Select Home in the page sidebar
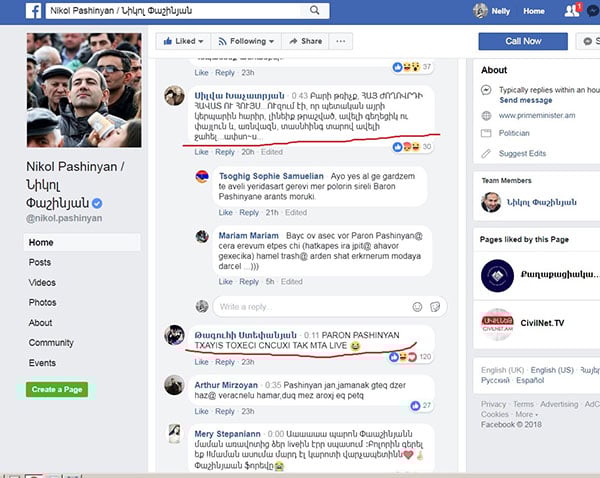600x478 pixels. [x=82, y=243]
